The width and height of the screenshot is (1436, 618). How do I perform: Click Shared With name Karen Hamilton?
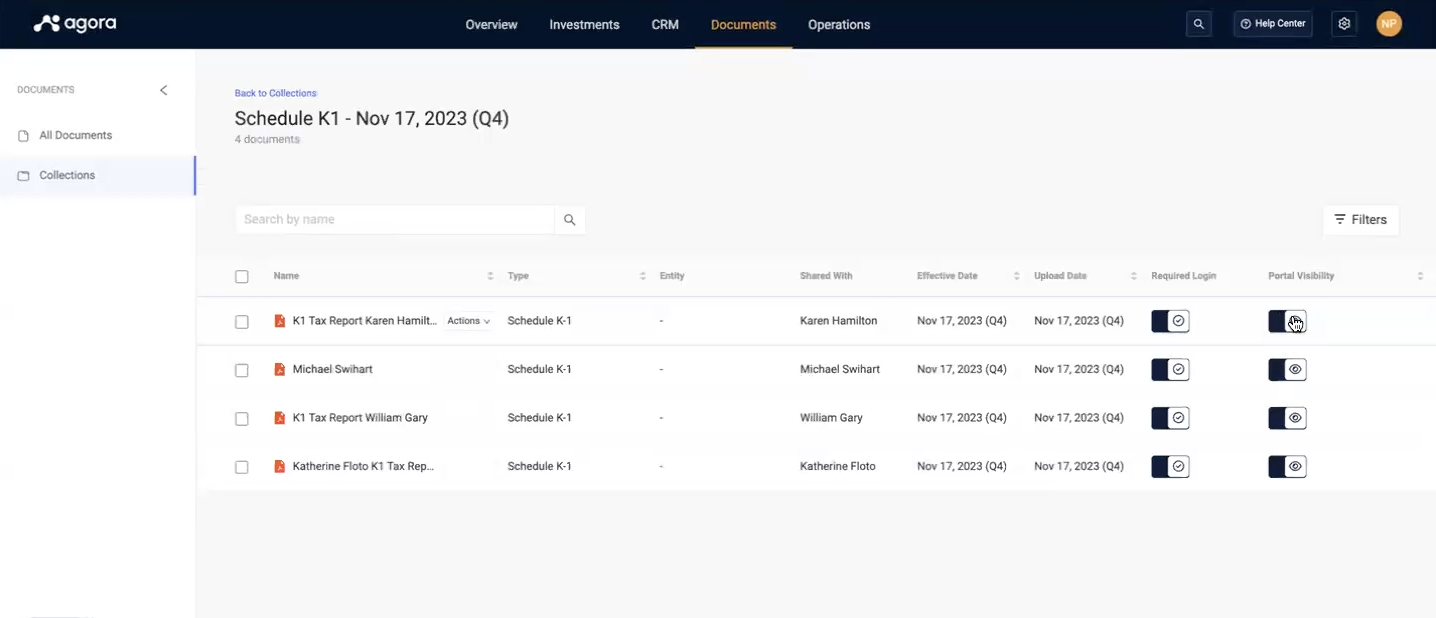click(x=838, y=321)
